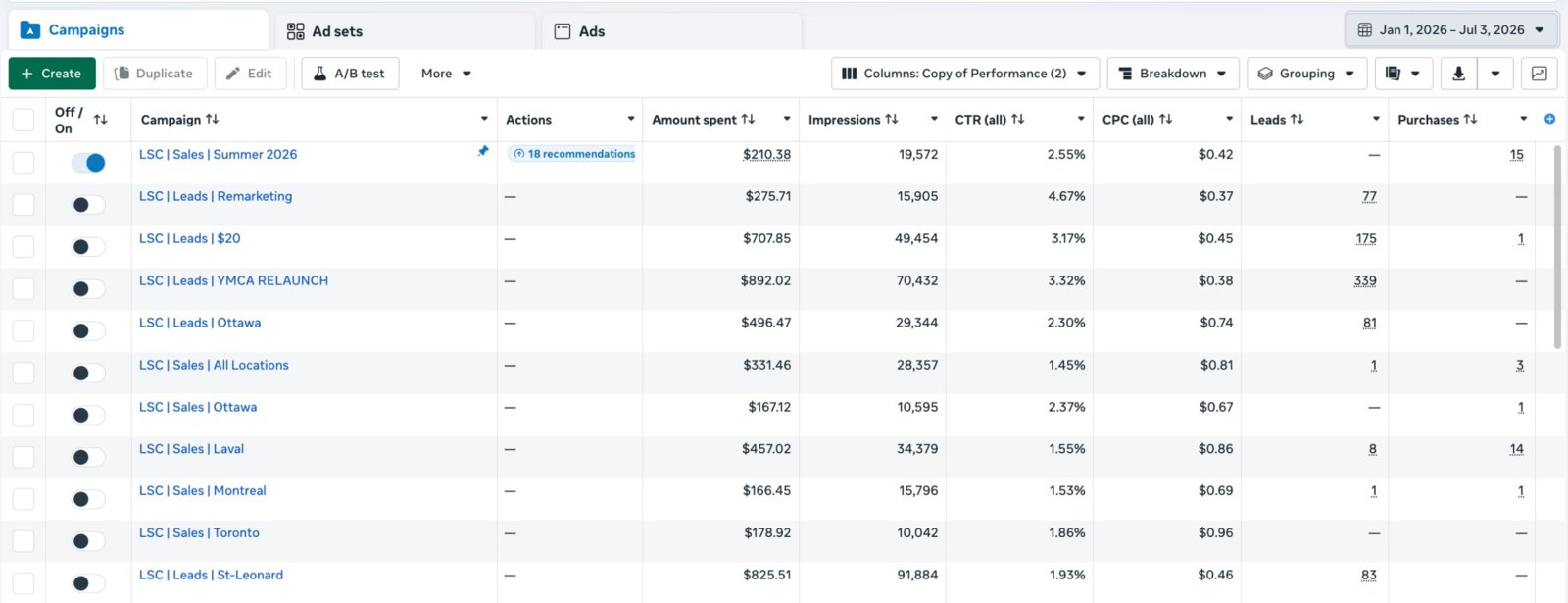Sort by Purchases arrows
The image size is (1568, 603).
[1470, 119]
